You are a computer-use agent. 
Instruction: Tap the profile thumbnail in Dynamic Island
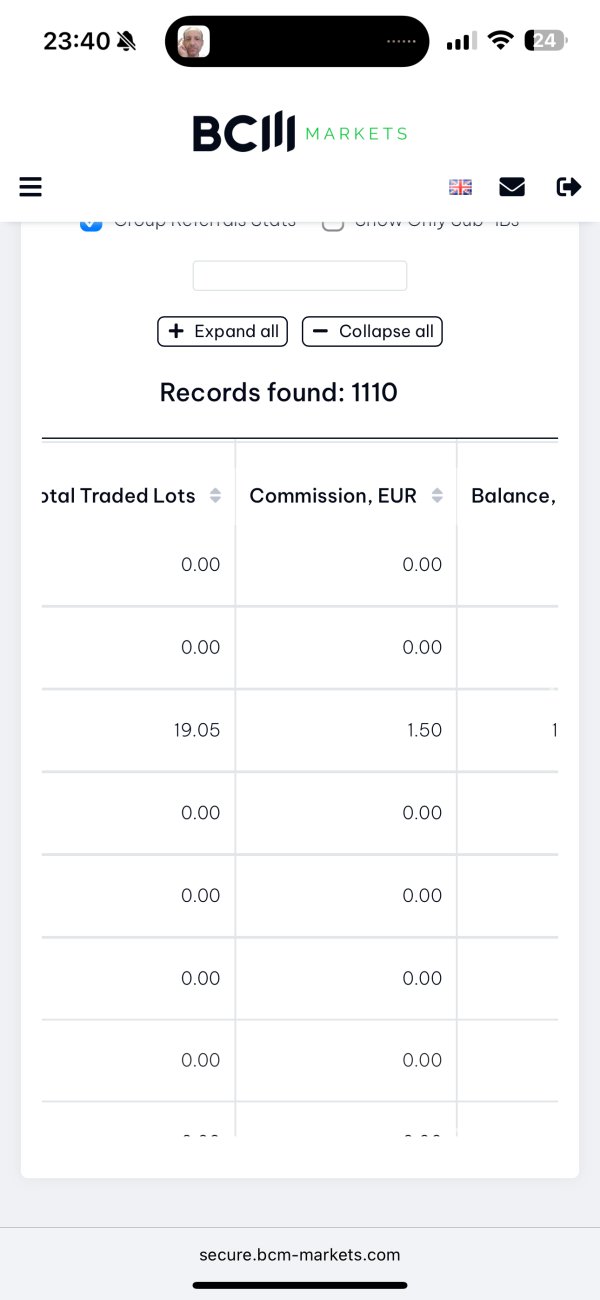[193, 41]
